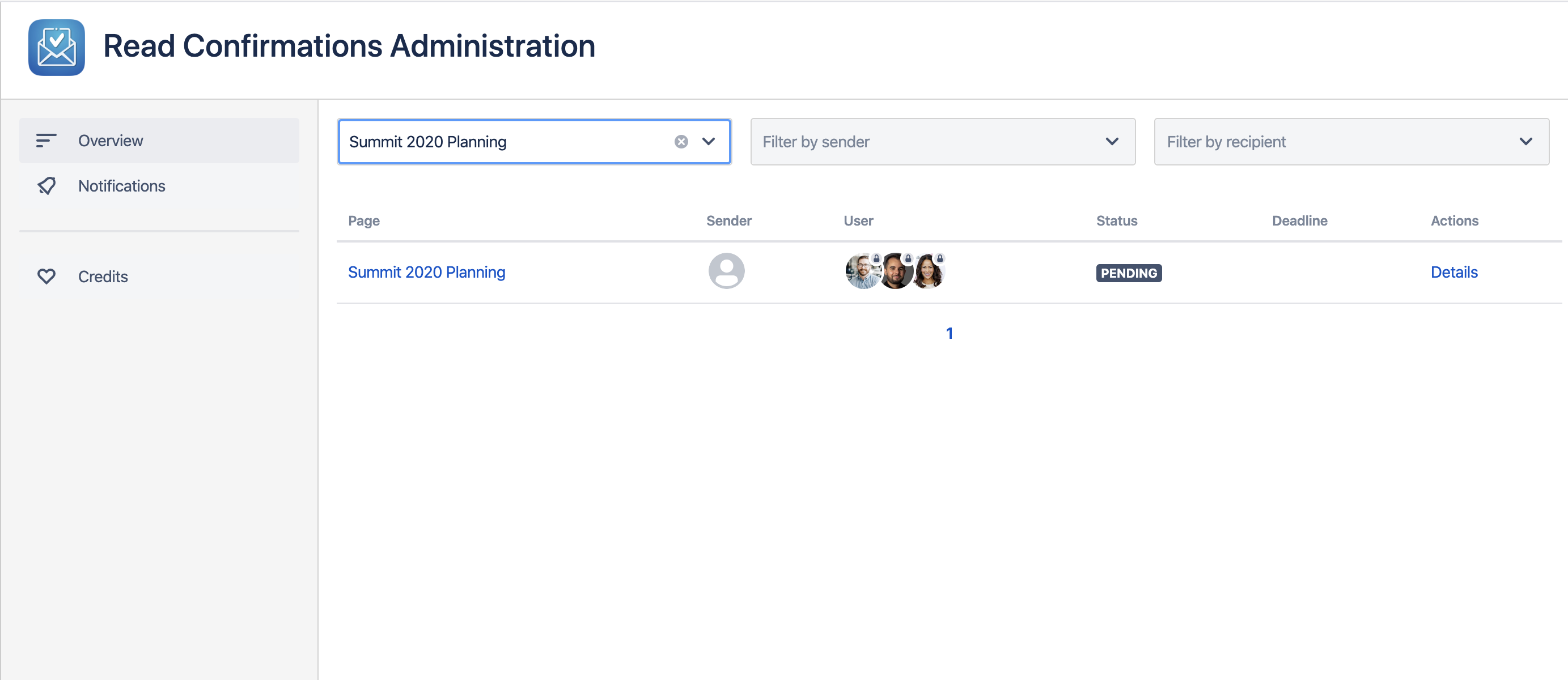This screenshot has height=680, width=1568.
Task: Clear the Summit 2020 Planning page filter
Action: pos(681,142)
